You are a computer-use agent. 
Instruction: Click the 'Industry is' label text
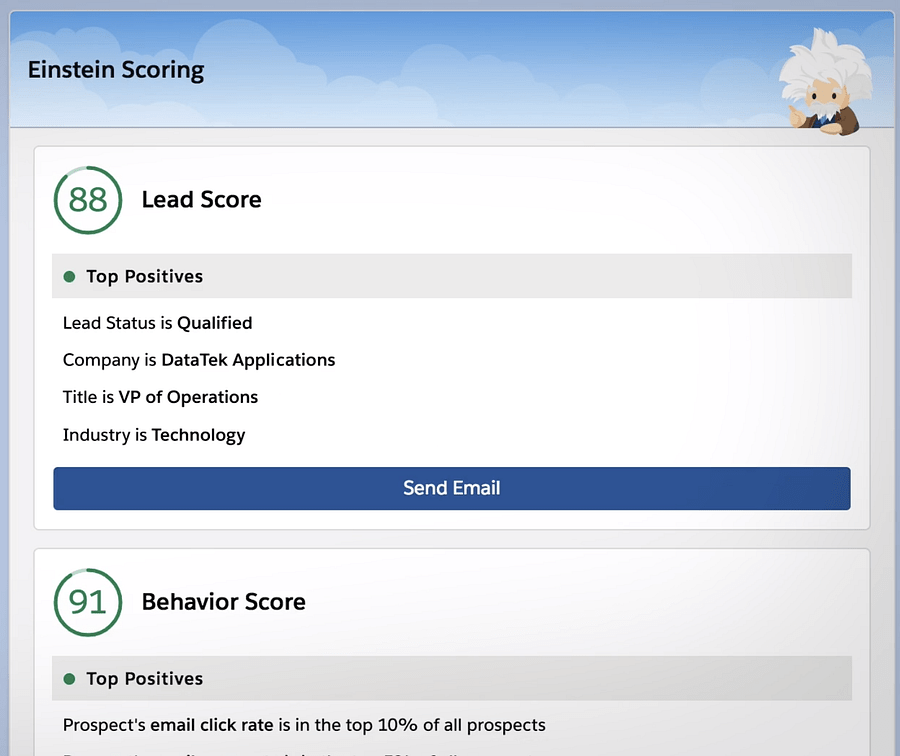104,435
